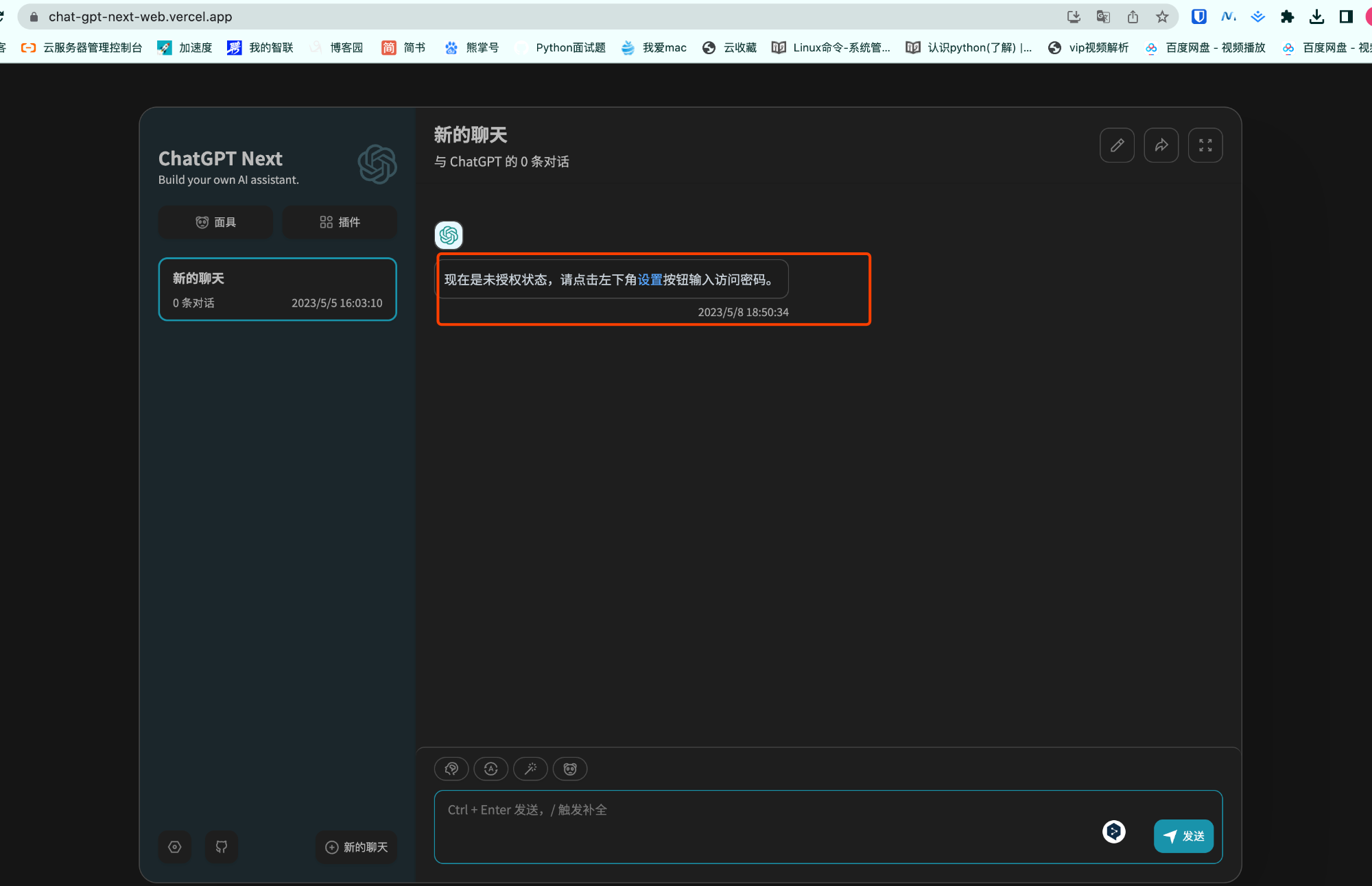Click the ChatGPT logo in sidebar header
This screenshot has width=1372, height=886.
tap(377, 164)
